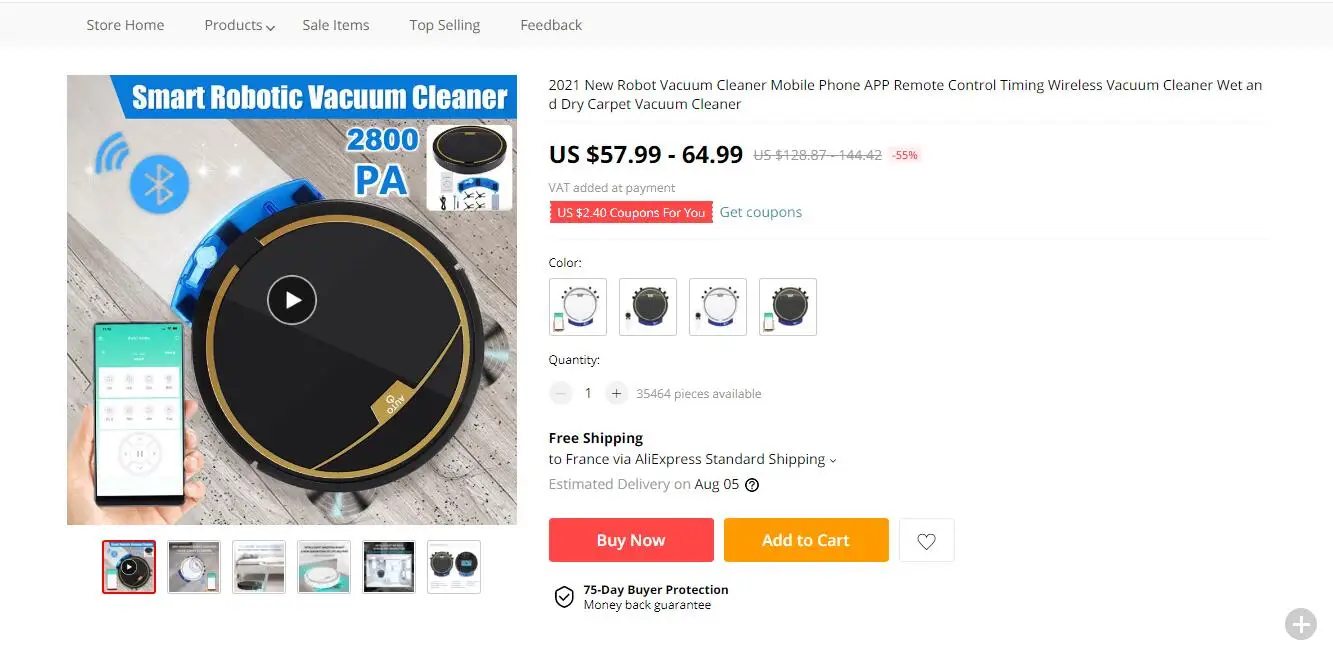
Task: Click the floating plus circle icon
Action: click(1300, 624)
